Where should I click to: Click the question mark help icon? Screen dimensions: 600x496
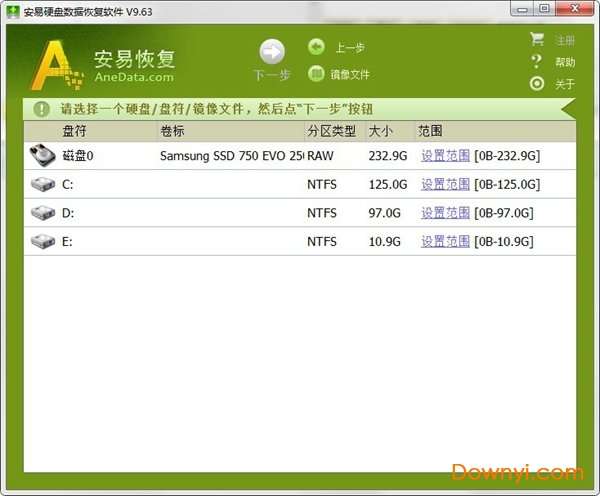(537, 61)
